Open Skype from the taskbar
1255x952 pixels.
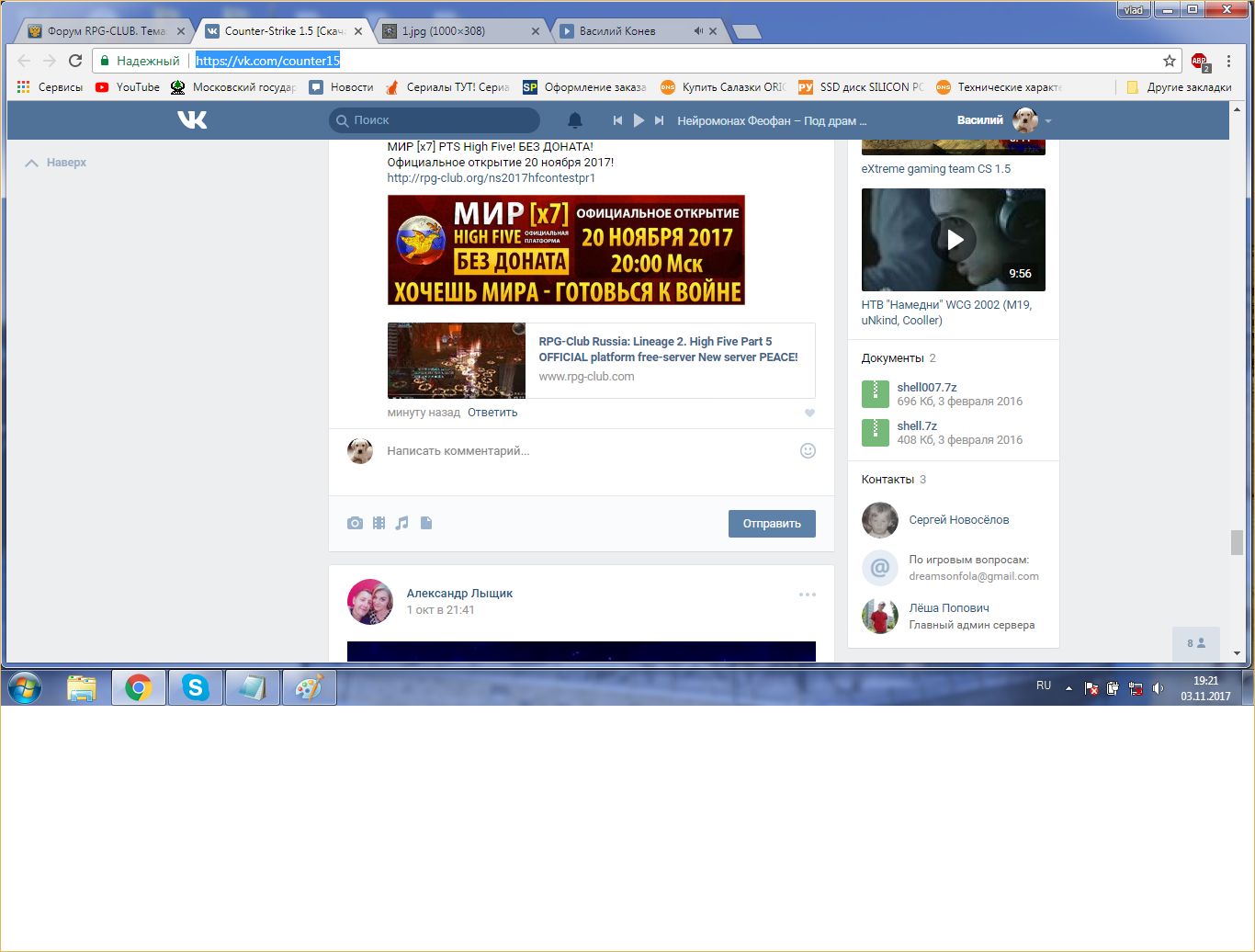coord(195,687)
